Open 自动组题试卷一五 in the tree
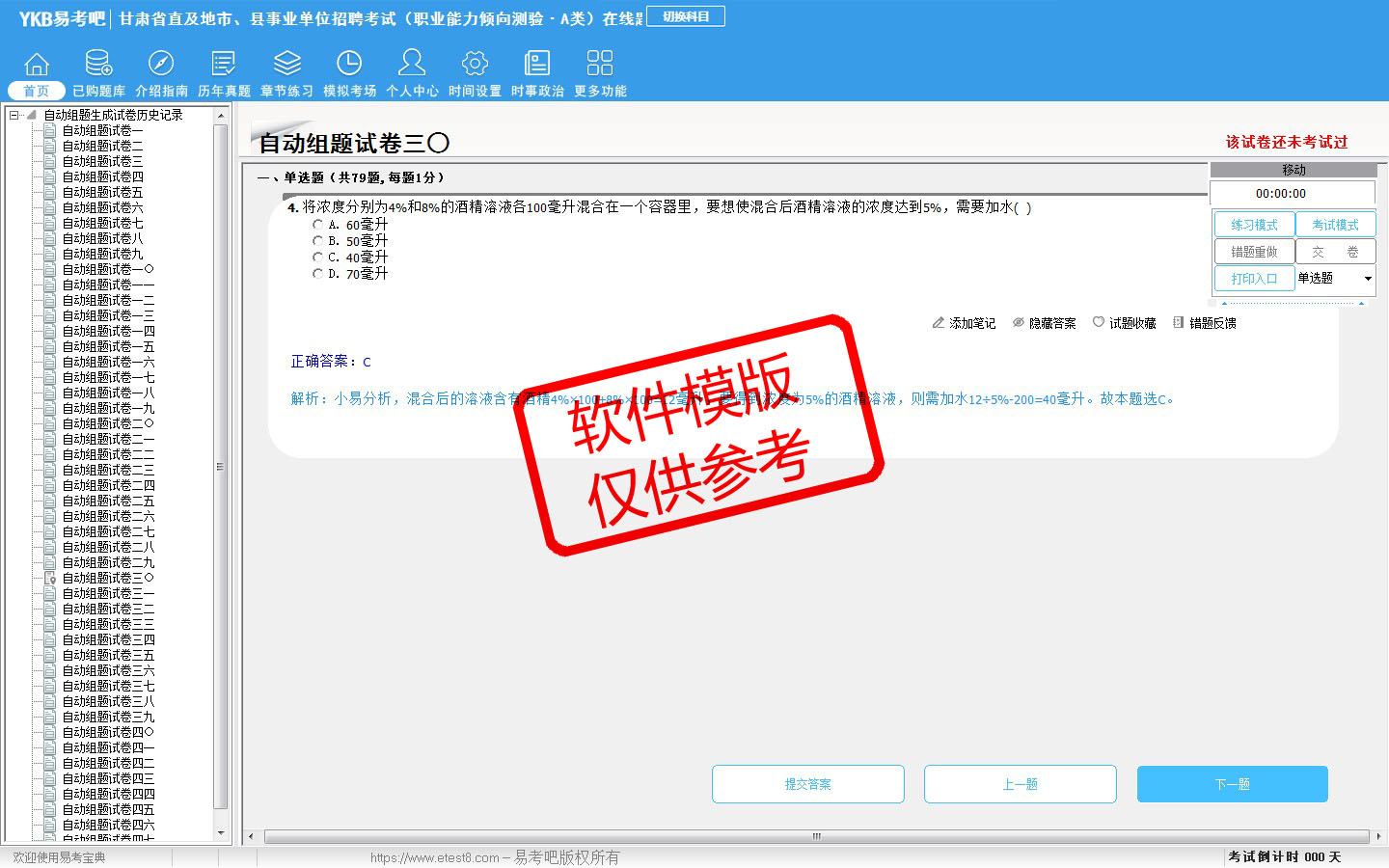Screen dimensions: 1389x868 108,346
